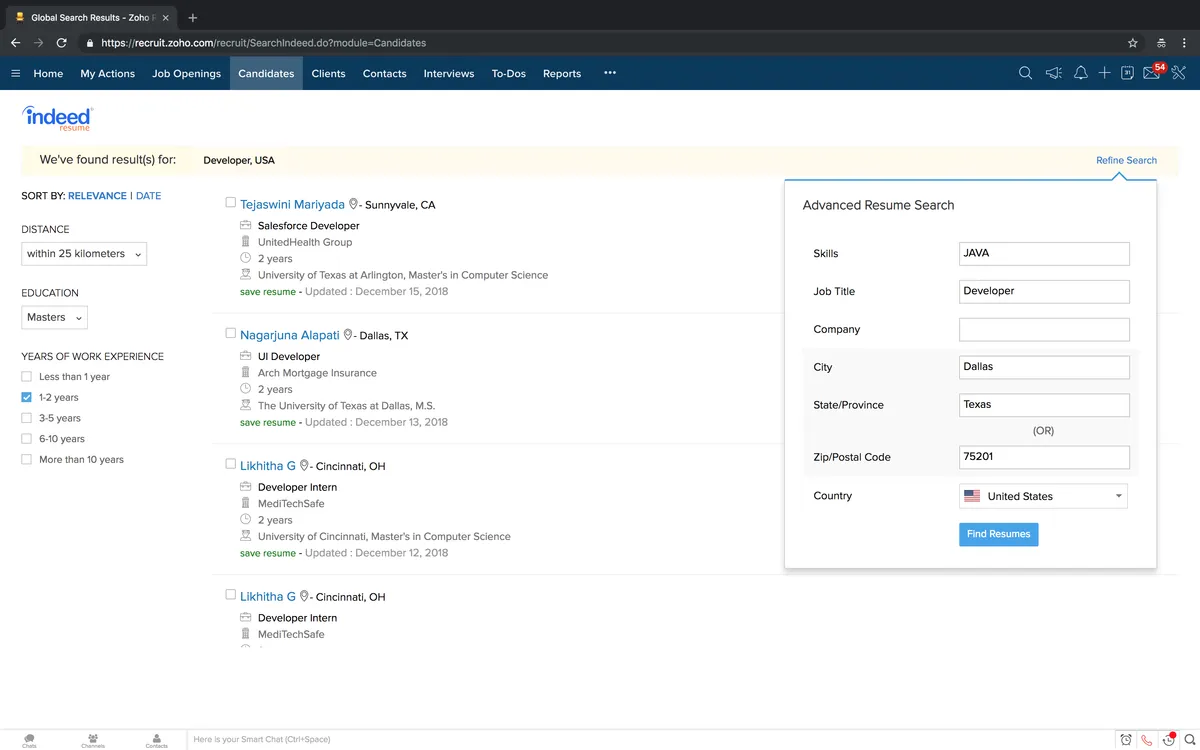Go to the My Actions tab
This screenshot has width=1200, height=750.
107,73
